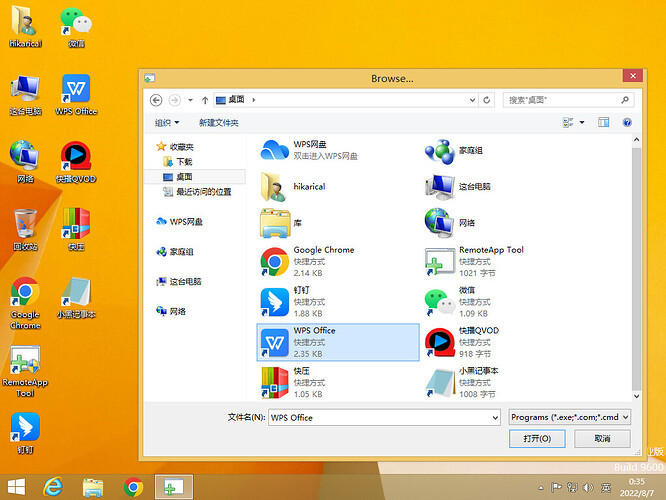Expand the 组织 dropdown menu
666x500 pixels.
pyautogui.click(x=167, y=123)
